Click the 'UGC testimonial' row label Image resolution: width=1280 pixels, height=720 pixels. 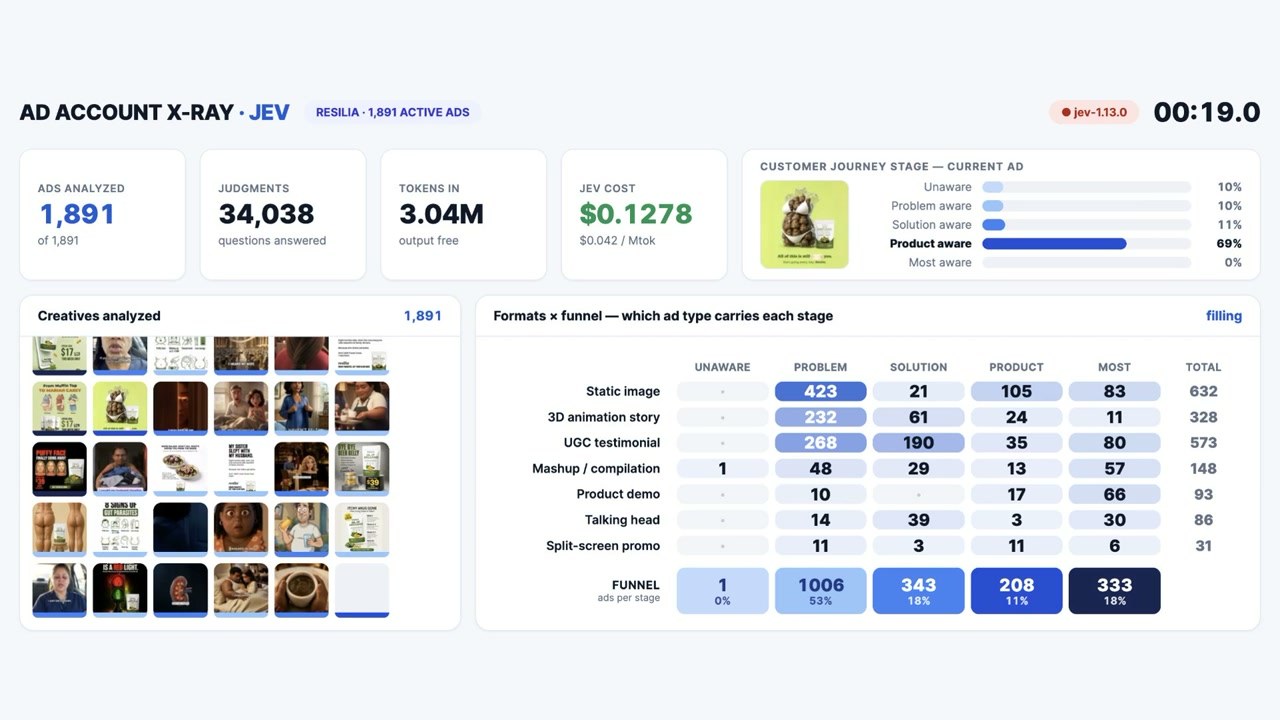[612, 443]
